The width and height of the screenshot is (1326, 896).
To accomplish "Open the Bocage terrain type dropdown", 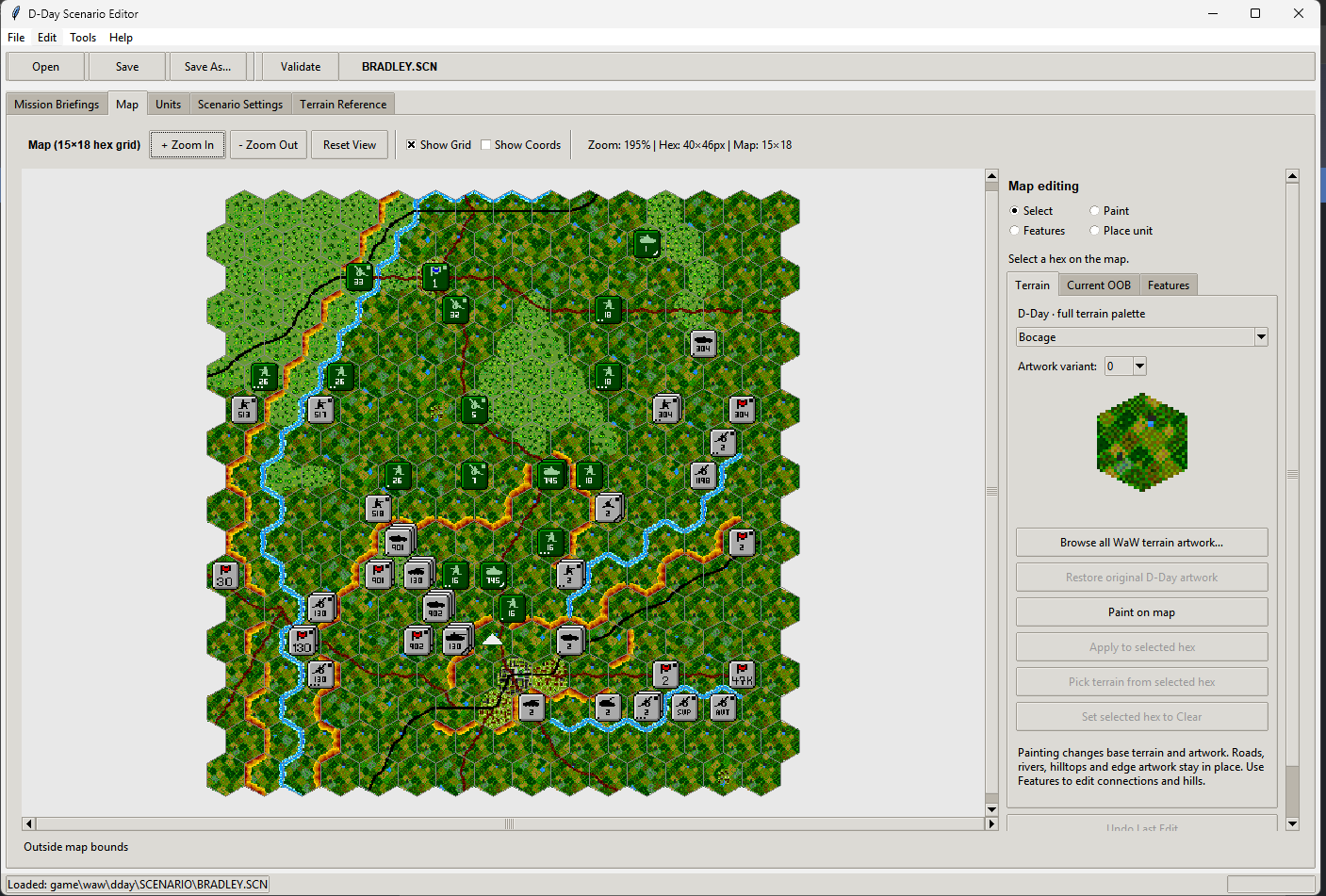I will 1261,337.
